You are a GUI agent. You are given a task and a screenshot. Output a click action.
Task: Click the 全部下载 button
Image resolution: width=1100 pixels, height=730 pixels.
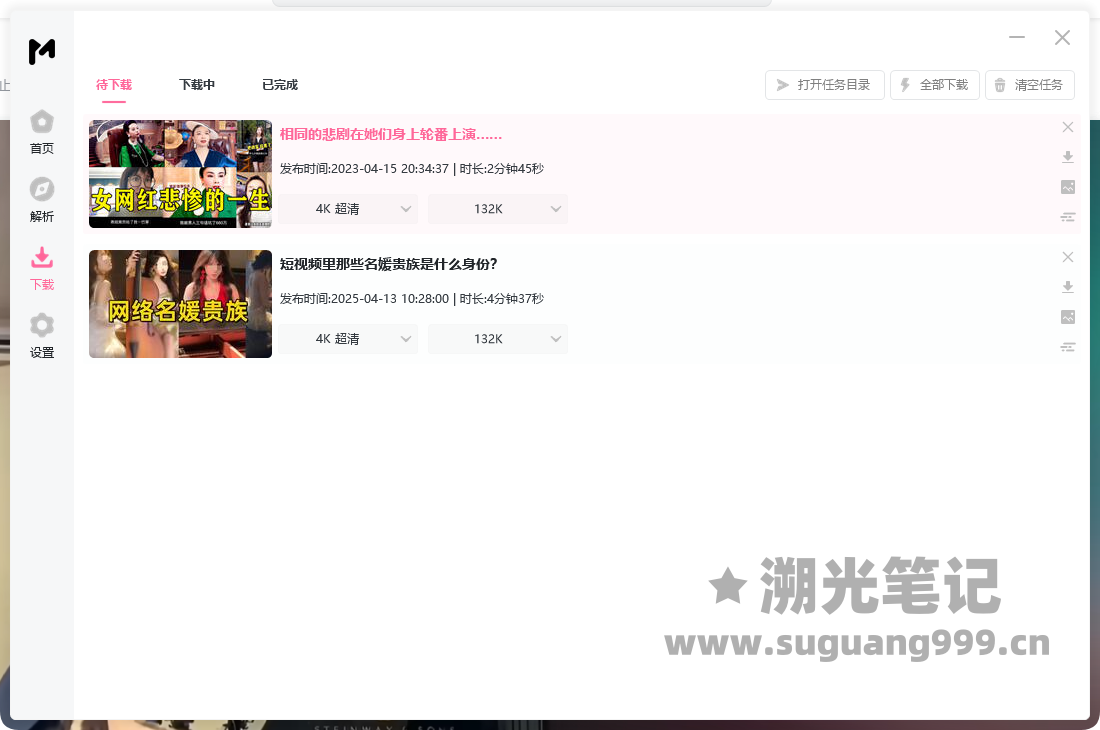click(934, 85)
